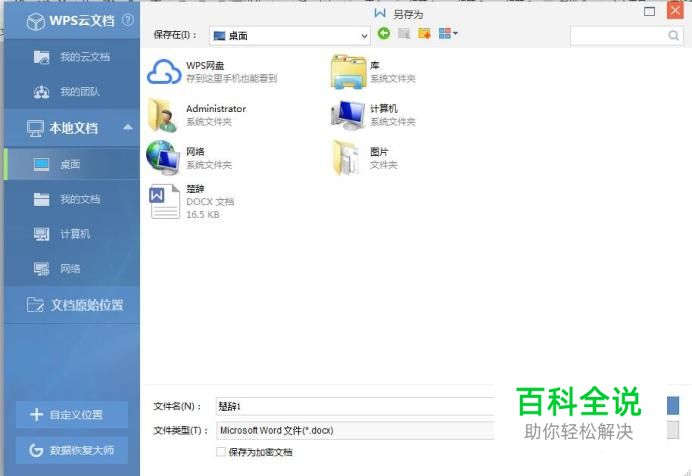Open the 文件类型 dropdown
The height and width of the screenshot is (476, 692).
355,430
